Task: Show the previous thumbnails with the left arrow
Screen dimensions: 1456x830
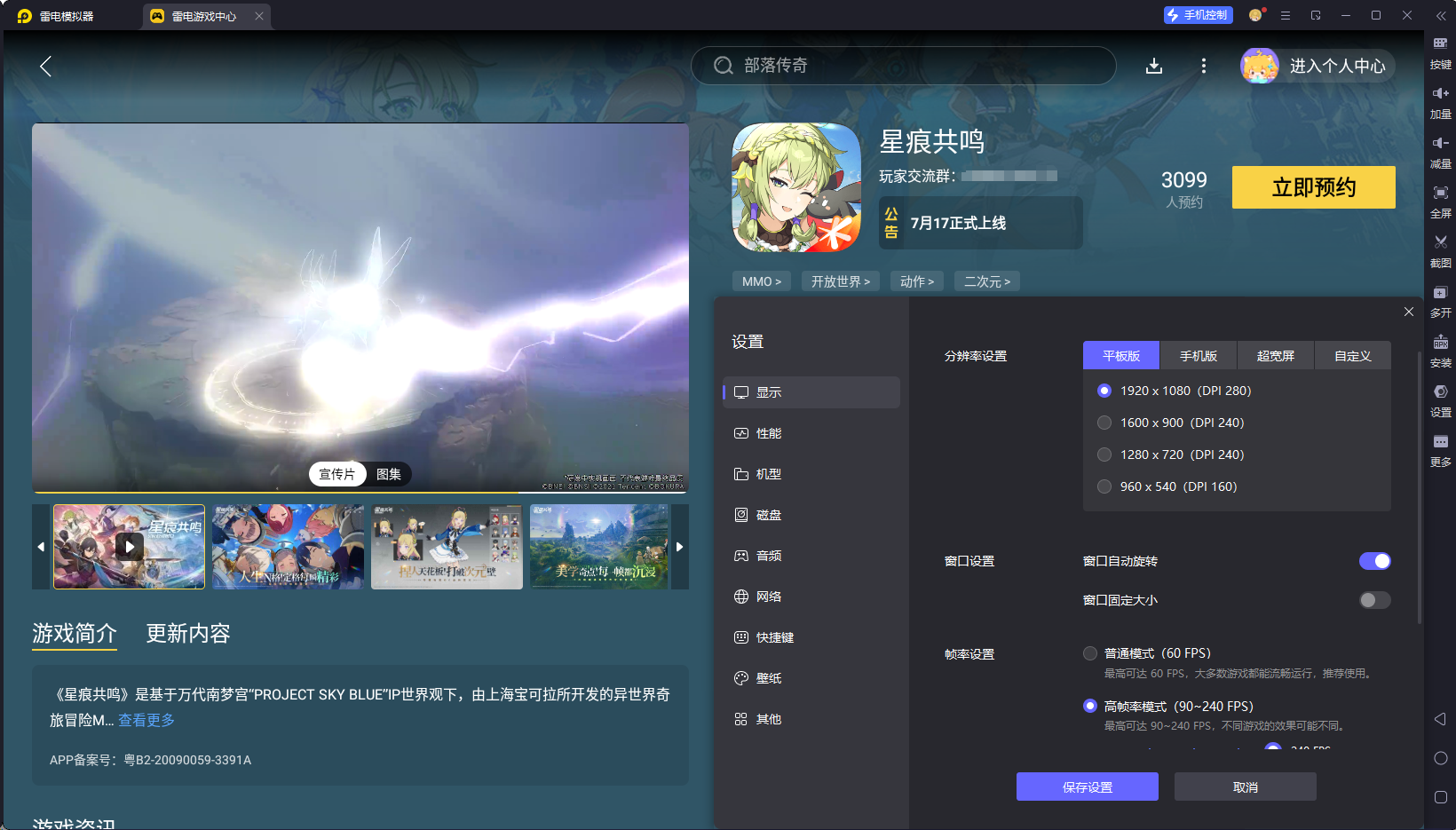Action: (x=41, y=547)
